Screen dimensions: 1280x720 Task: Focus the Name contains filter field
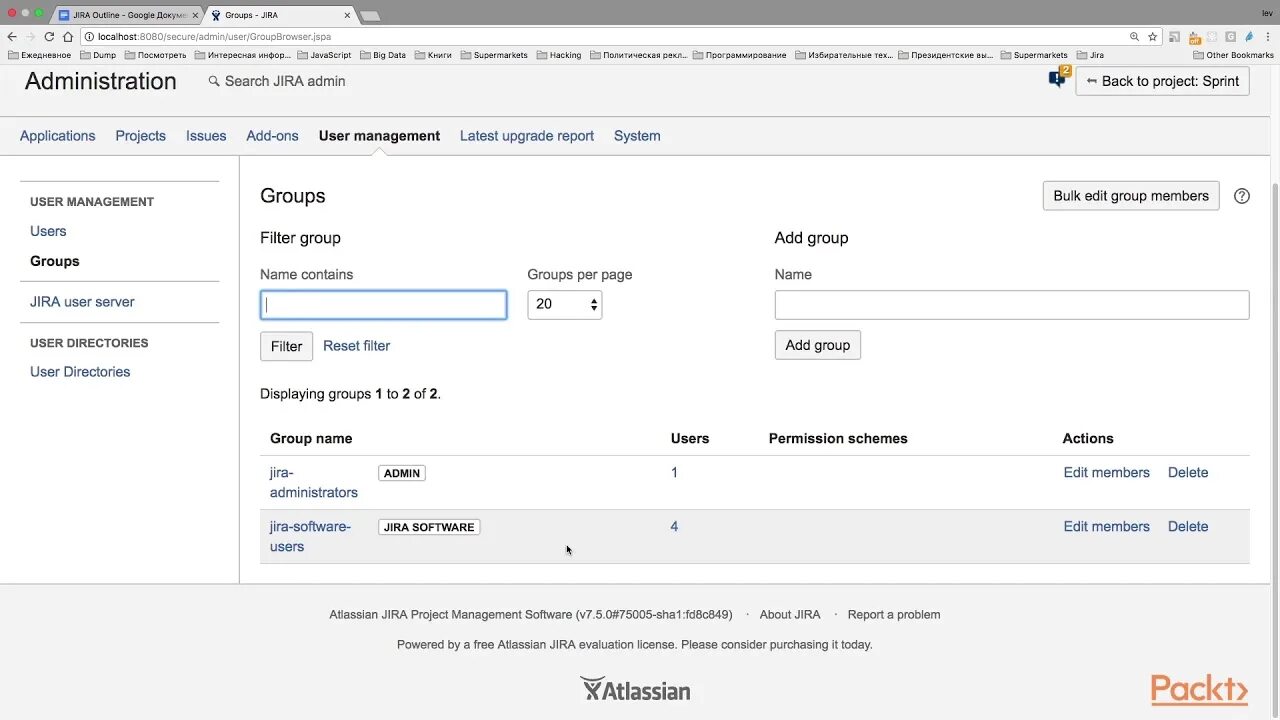[384, 305]
